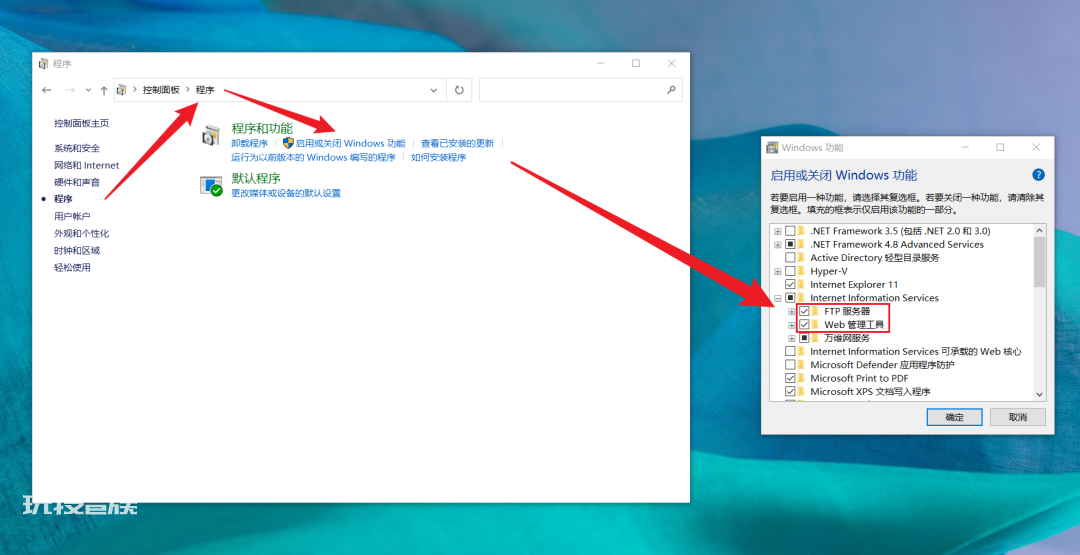Select the Internet Explorer 11 folder icon

[x=802, y=284]
